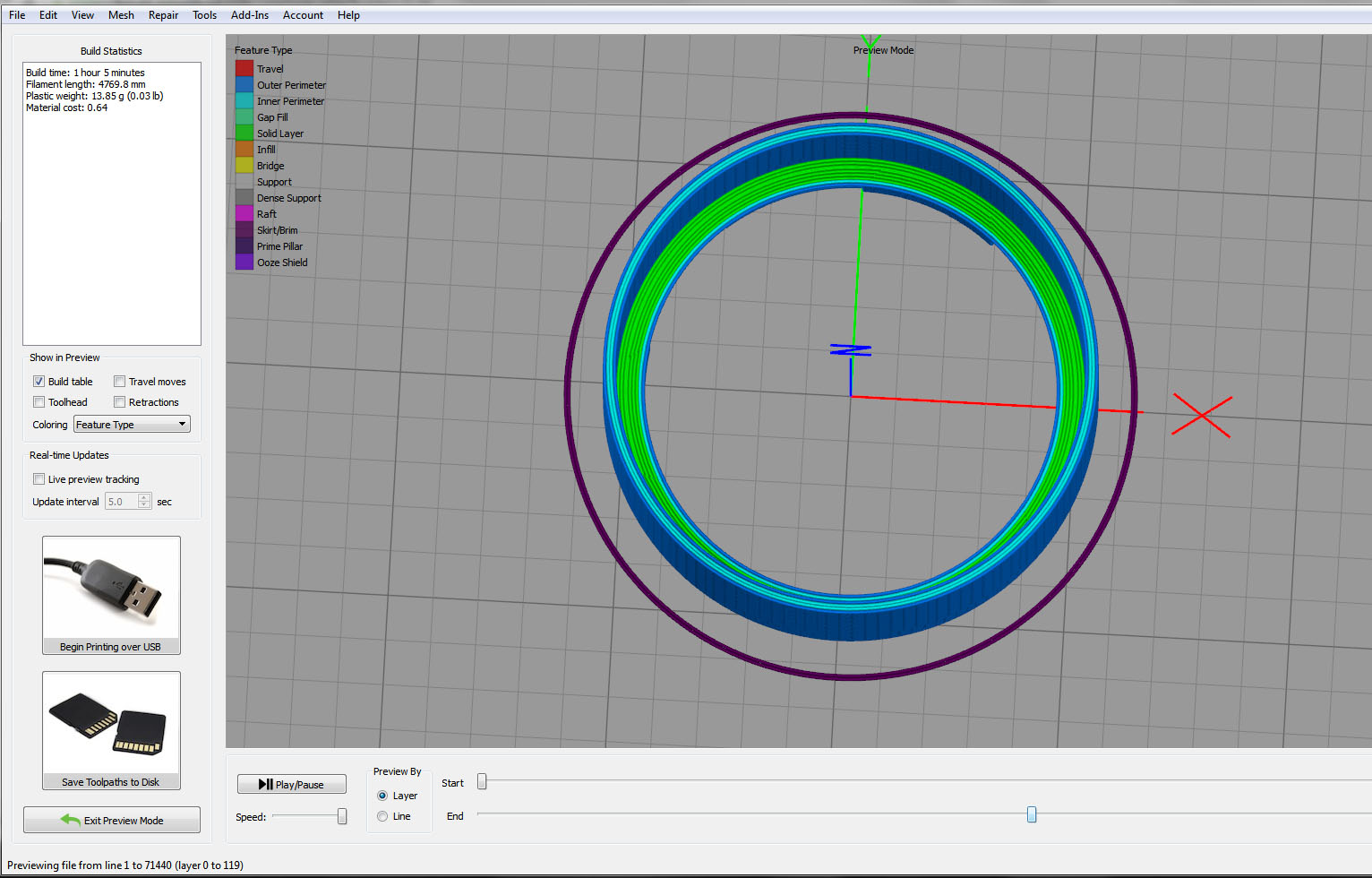The image size is (1372, 878).
Task: Select the Layer preview radio button
Action: coord(382,796)
